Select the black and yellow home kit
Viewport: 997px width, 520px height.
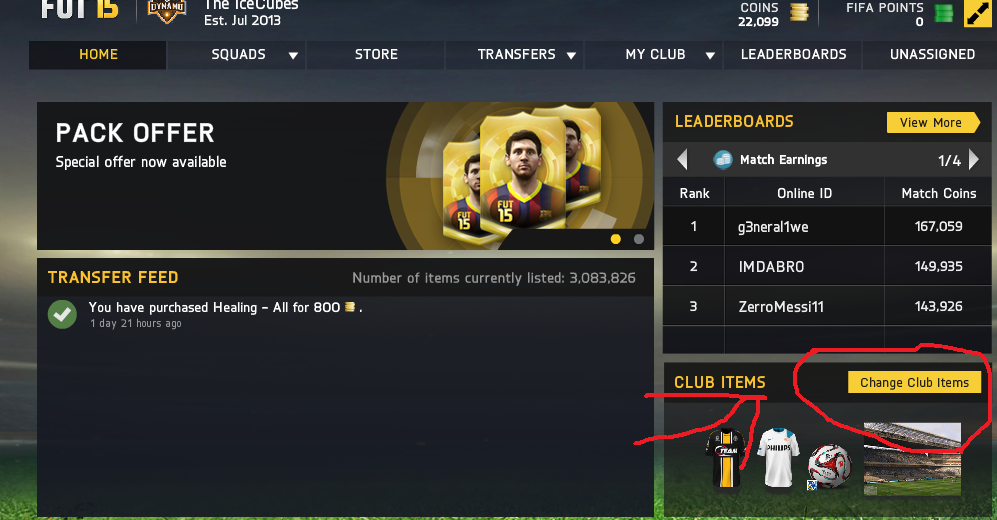725,458
